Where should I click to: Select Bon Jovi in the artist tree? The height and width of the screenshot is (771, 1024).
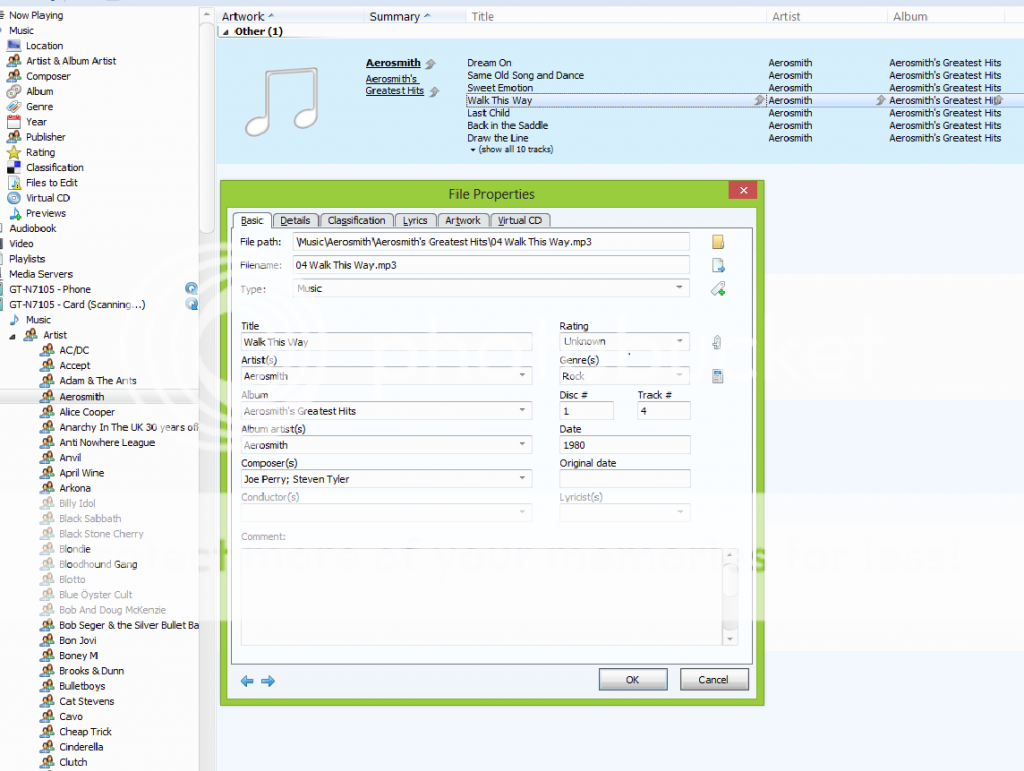pos(78,640)
